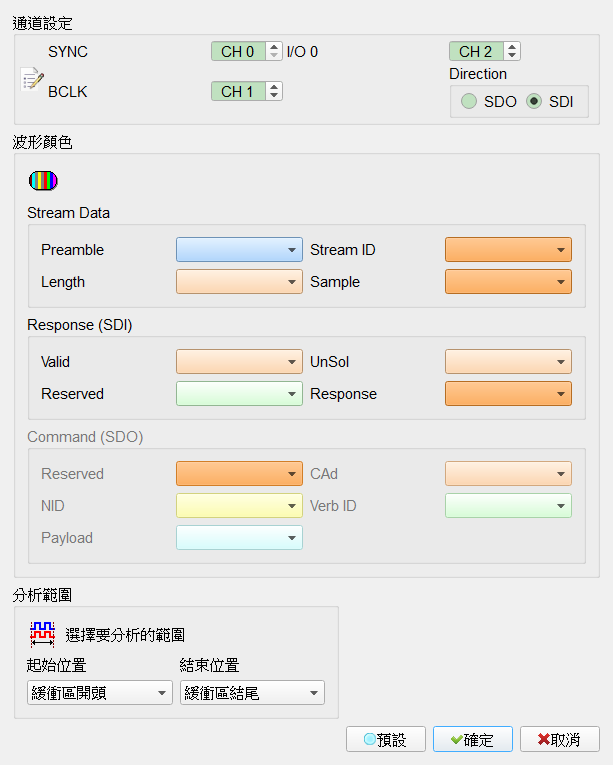Click the 取消 cancel button
Image resolution: width=613 pixels, height=765 pixels.
point(559,740)
